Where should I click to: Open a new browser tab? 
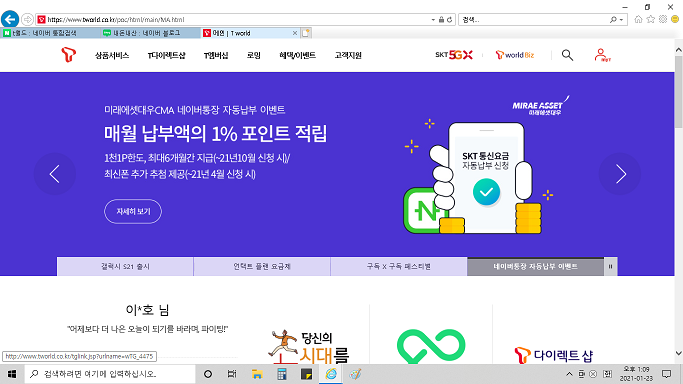click(306, 33)
